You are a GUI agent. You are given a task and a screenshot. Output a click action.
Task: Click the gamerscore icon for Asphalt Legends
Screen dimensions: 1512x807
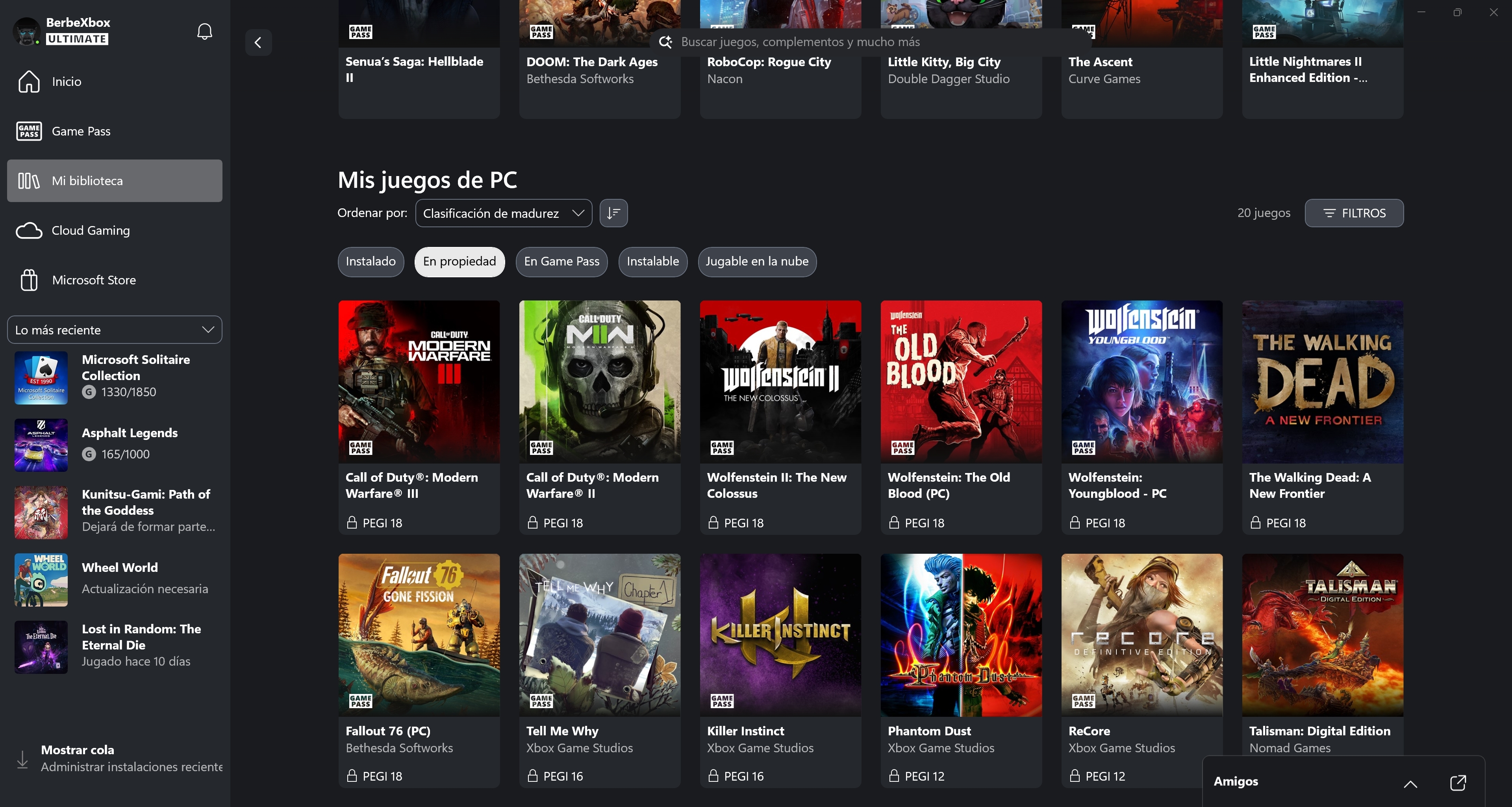[89, 454]
